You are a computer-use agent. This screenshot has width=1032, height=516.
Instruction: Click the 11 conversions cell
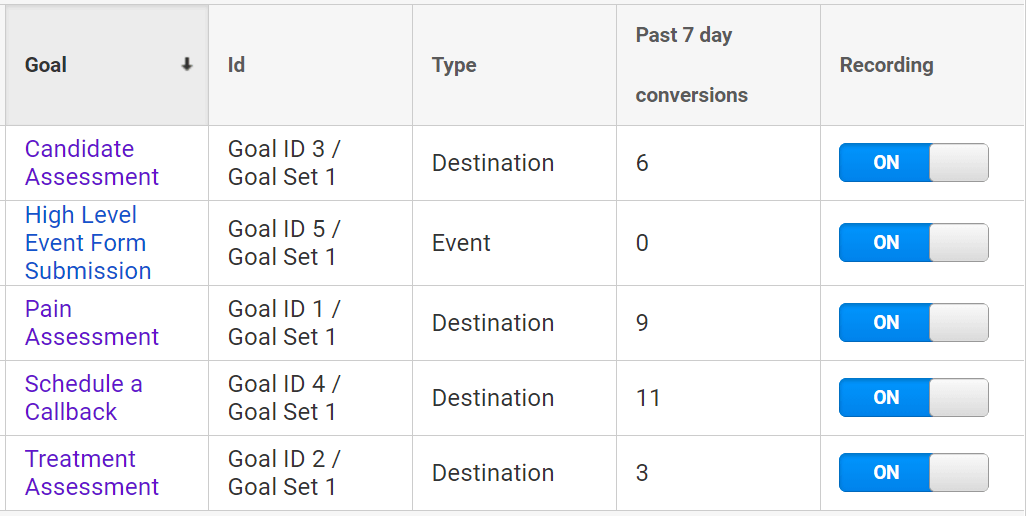click(x=719, y=398)
